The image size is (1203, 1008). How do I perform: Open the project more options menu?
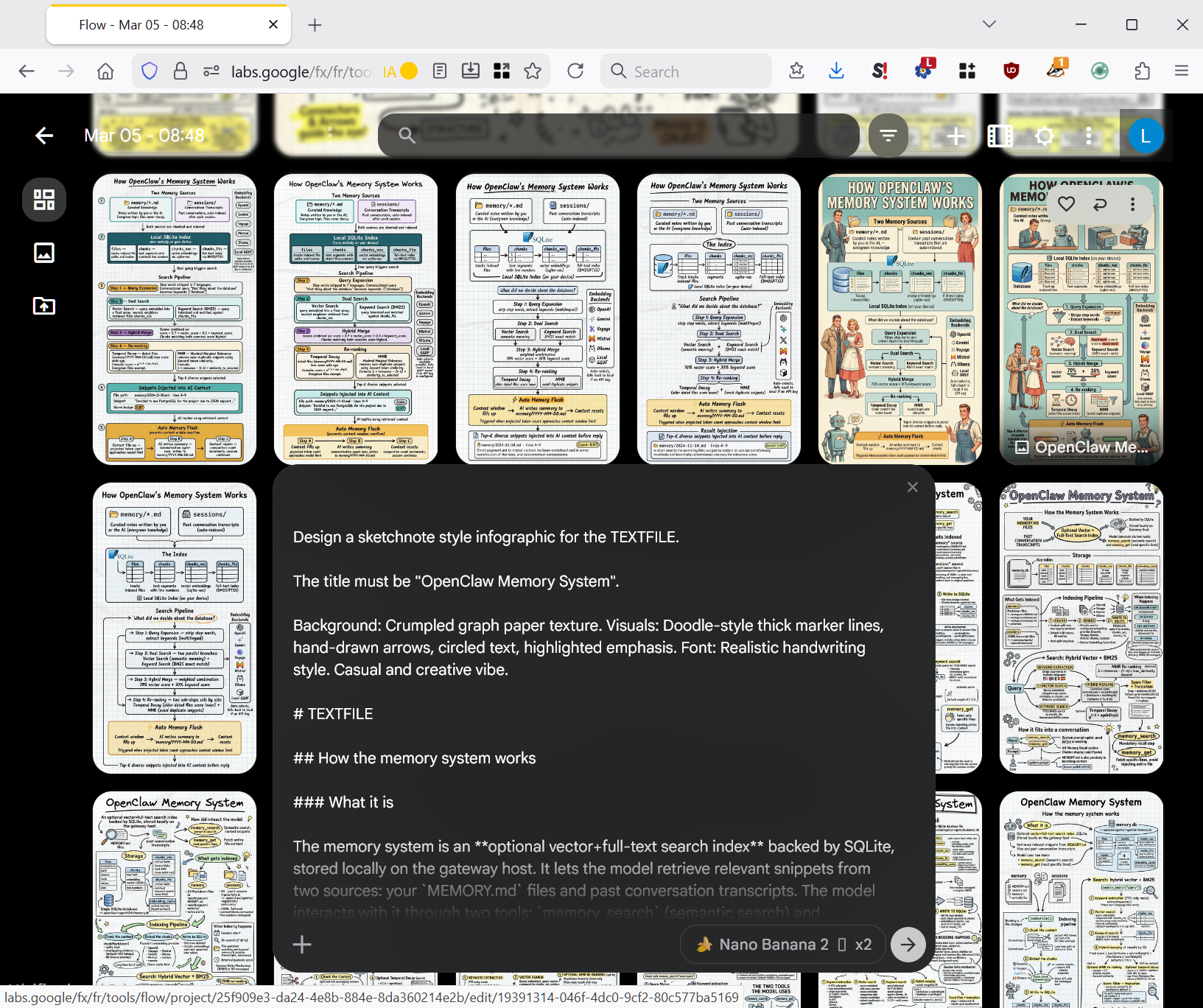[x=1088, y=136]
